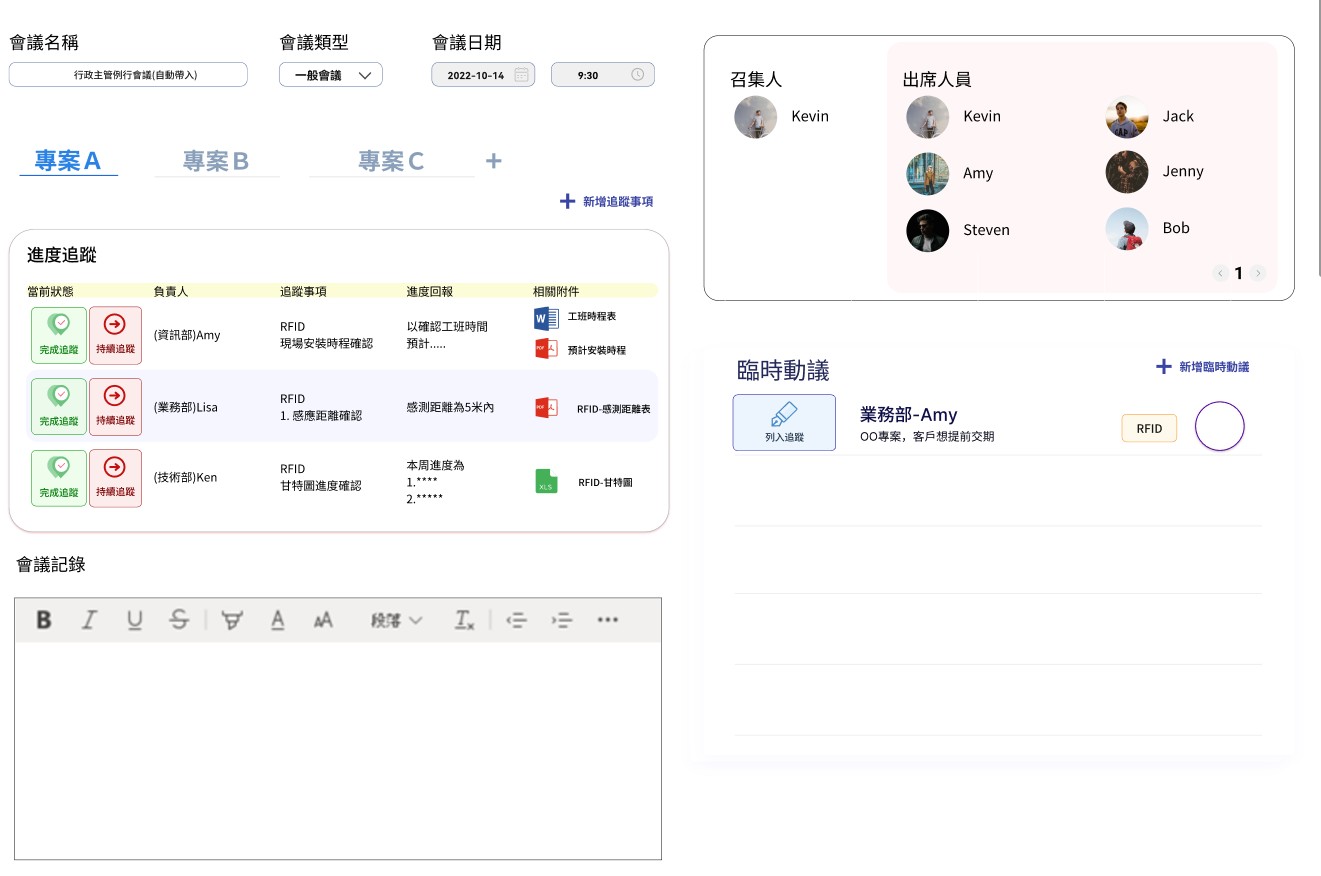The height and width of the screenshot is (876, 1321).
Task: Select attendee Jenny's avatar
Action: click(1127, 172)
